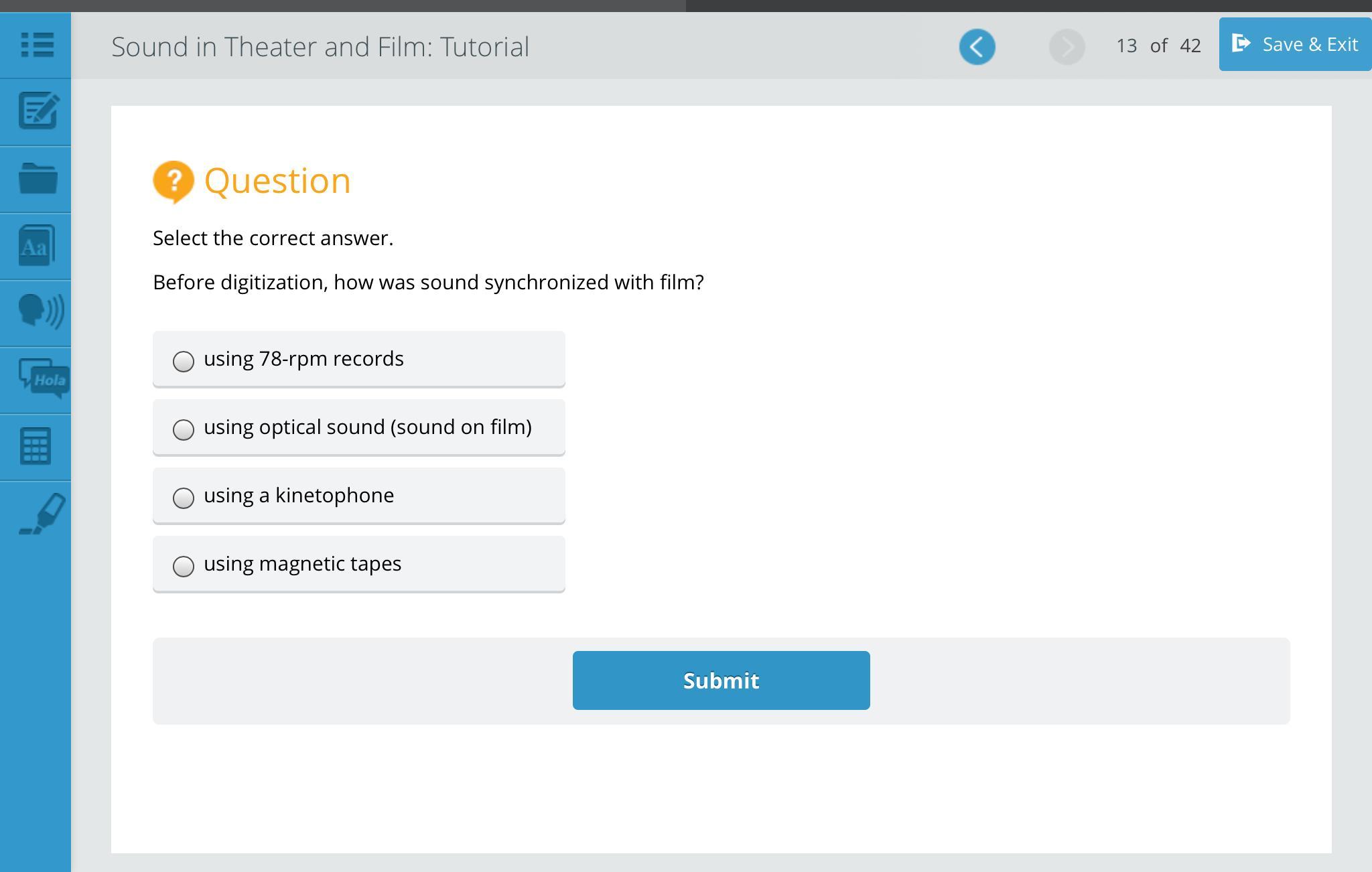This screenshot has width=1372, height=872.
Task: Open the Hola translation tool
Action: click(x=43, y=378)
